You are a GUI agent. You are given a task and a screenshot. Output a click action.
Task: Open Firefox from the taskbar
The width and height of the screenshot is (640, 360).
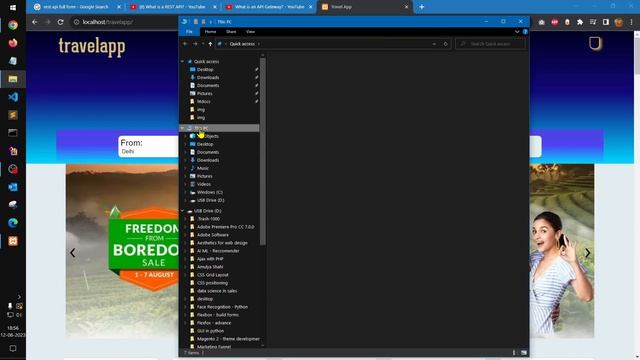point(13,43)
